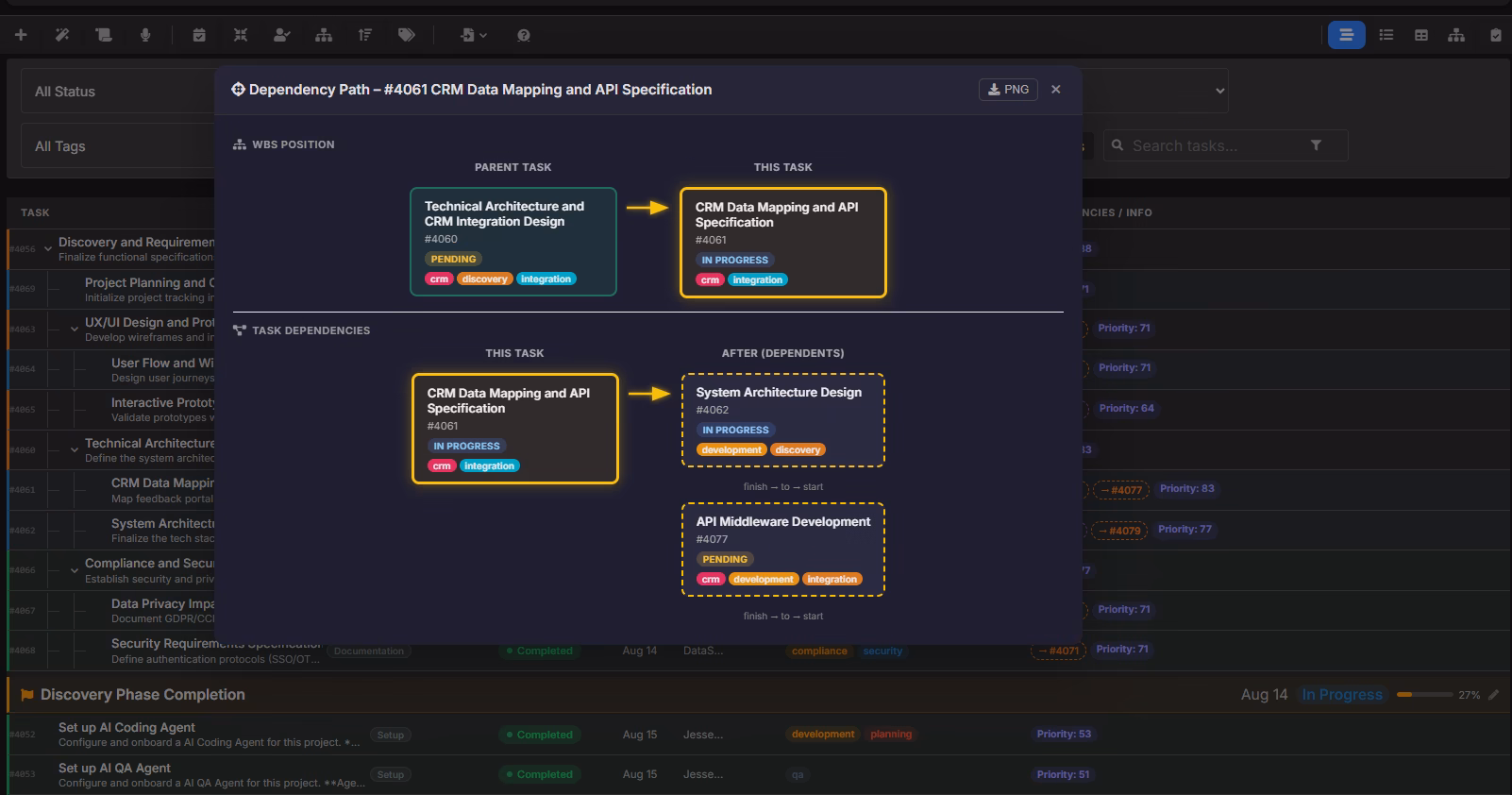Click the compliance tag in Security Requirements row
The image size is (1512, 795).
(819, 651)
